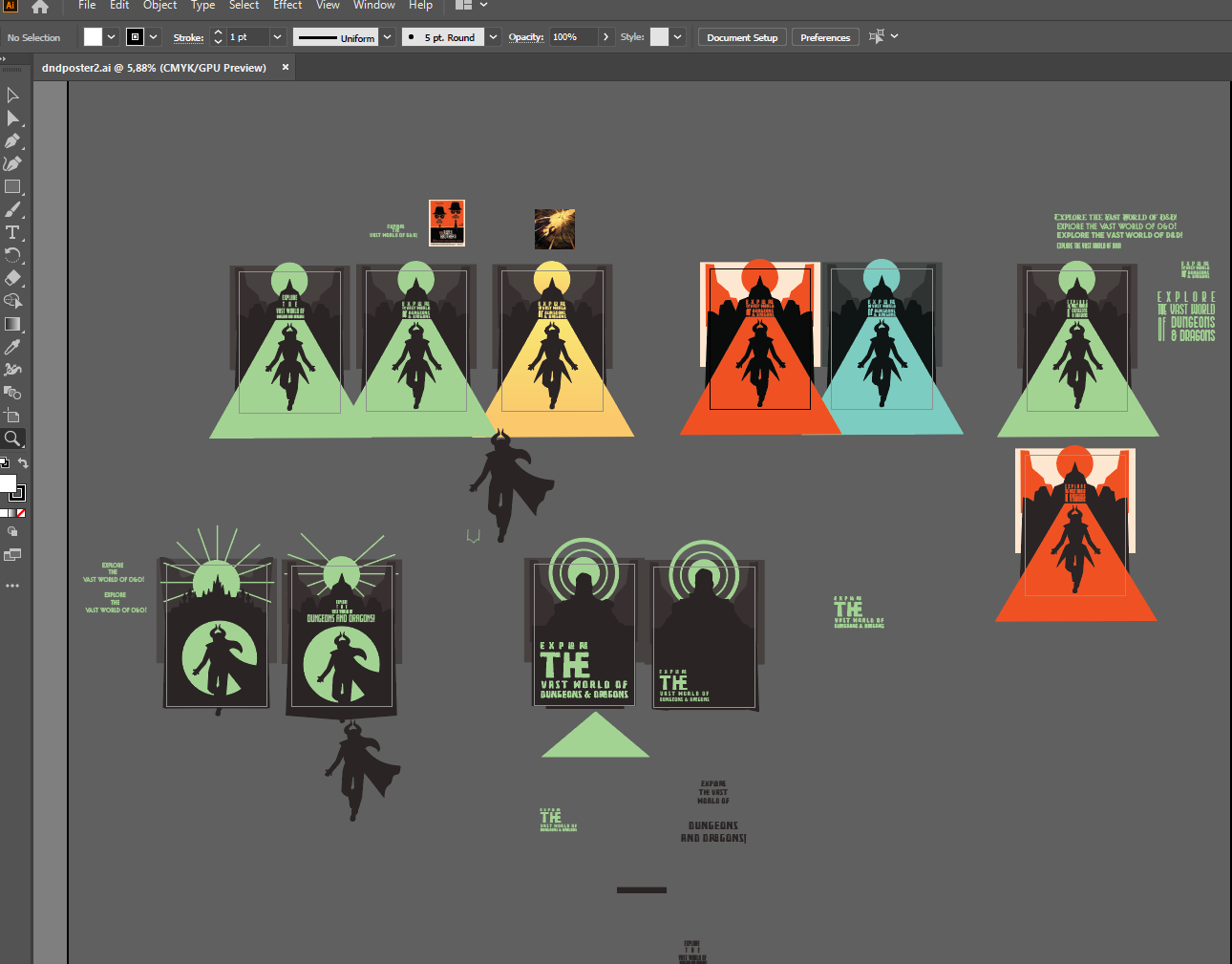Image resolution: width=1232 pixels, height=964 pixels.
Task: Collapse the toolbar with double arrows
Action: pyautogui.click(x=4, y=59)
